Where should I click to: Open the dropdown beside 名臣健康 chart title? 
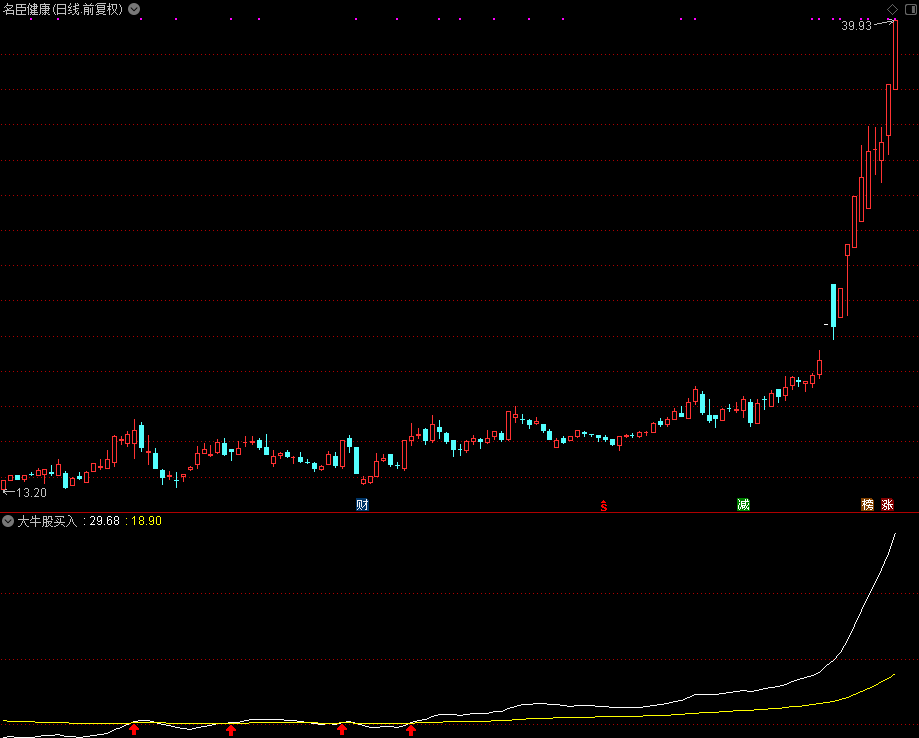tap(134, 9)
